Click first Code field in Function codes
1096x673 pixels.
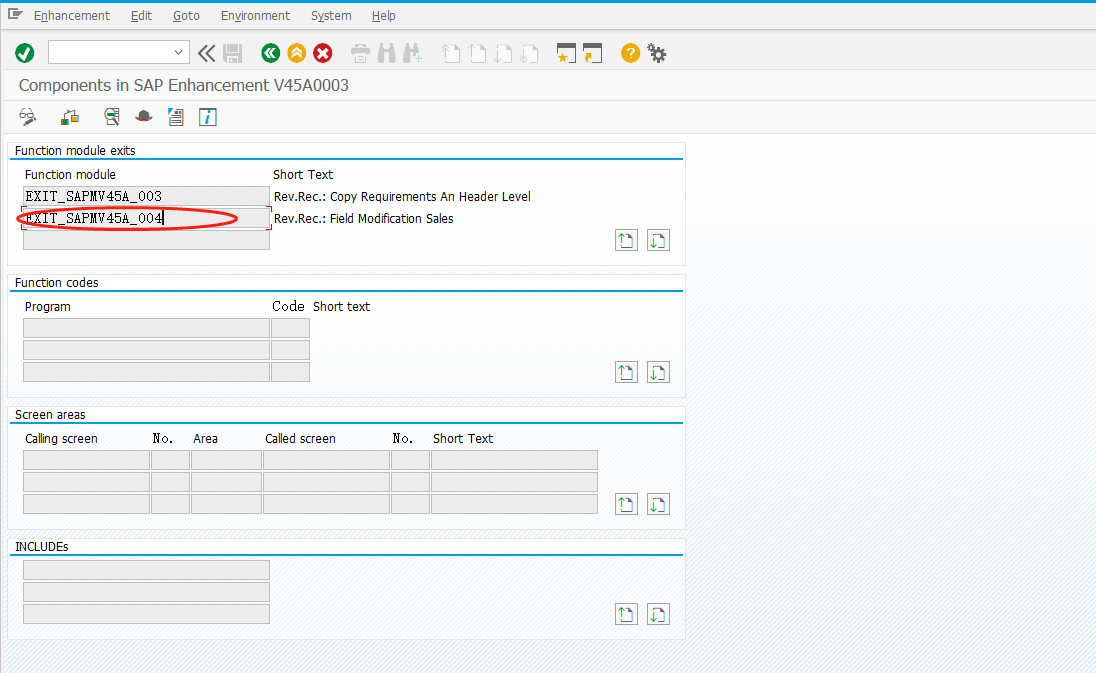tap(290, 328)
